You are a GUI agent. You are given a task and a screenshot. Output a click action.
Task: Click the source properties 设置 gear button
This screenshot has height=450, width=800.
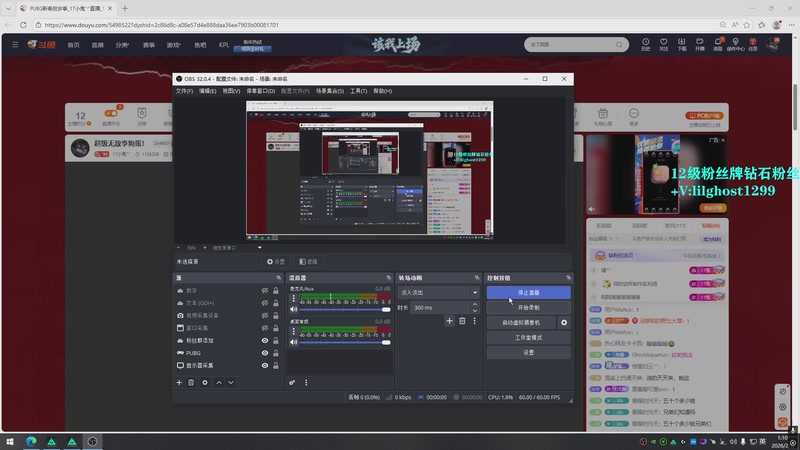coord(276,262)
